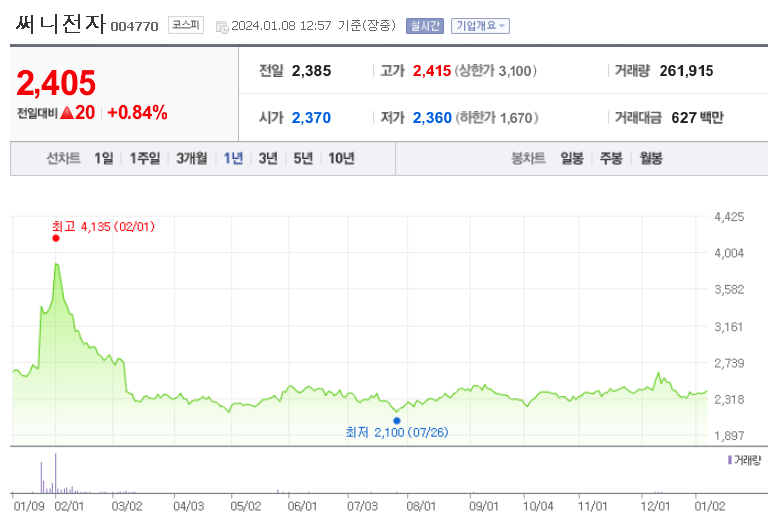Select the 10년 line chart tab
Image resolution: width=768 pixels, height=527 pixels.
coord(341,158)
